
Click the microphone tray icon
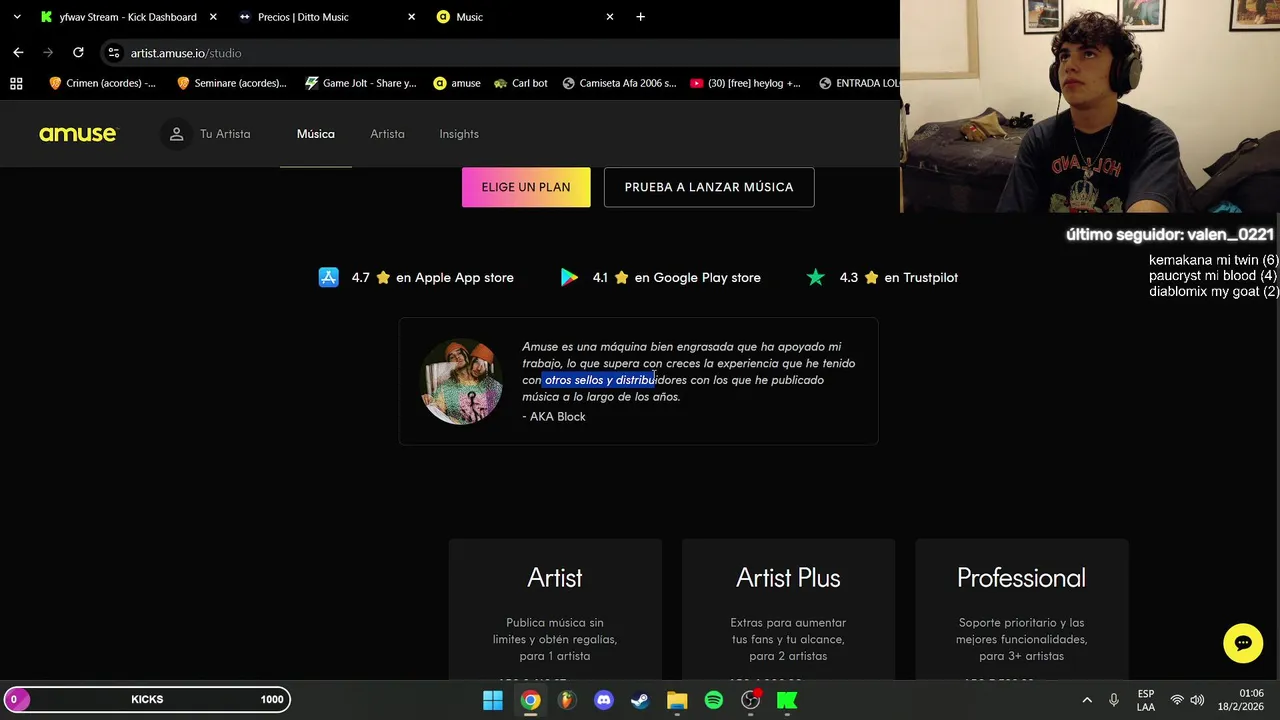[x=1114, y=700]
